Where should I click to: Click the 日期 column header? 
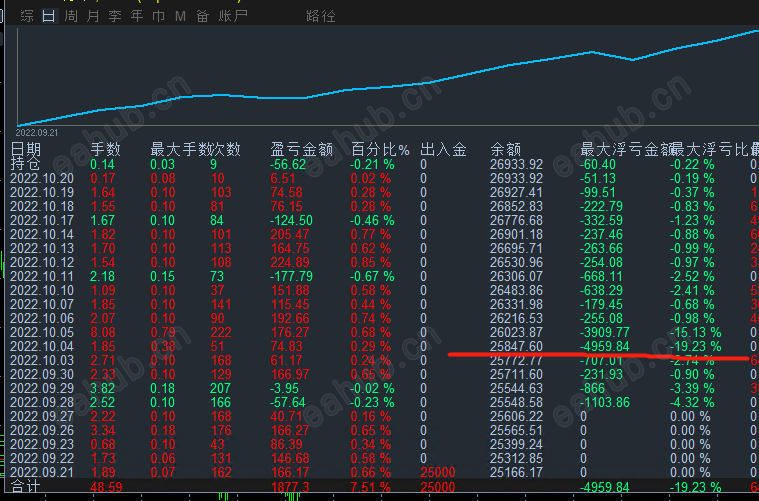pos(26,150)
